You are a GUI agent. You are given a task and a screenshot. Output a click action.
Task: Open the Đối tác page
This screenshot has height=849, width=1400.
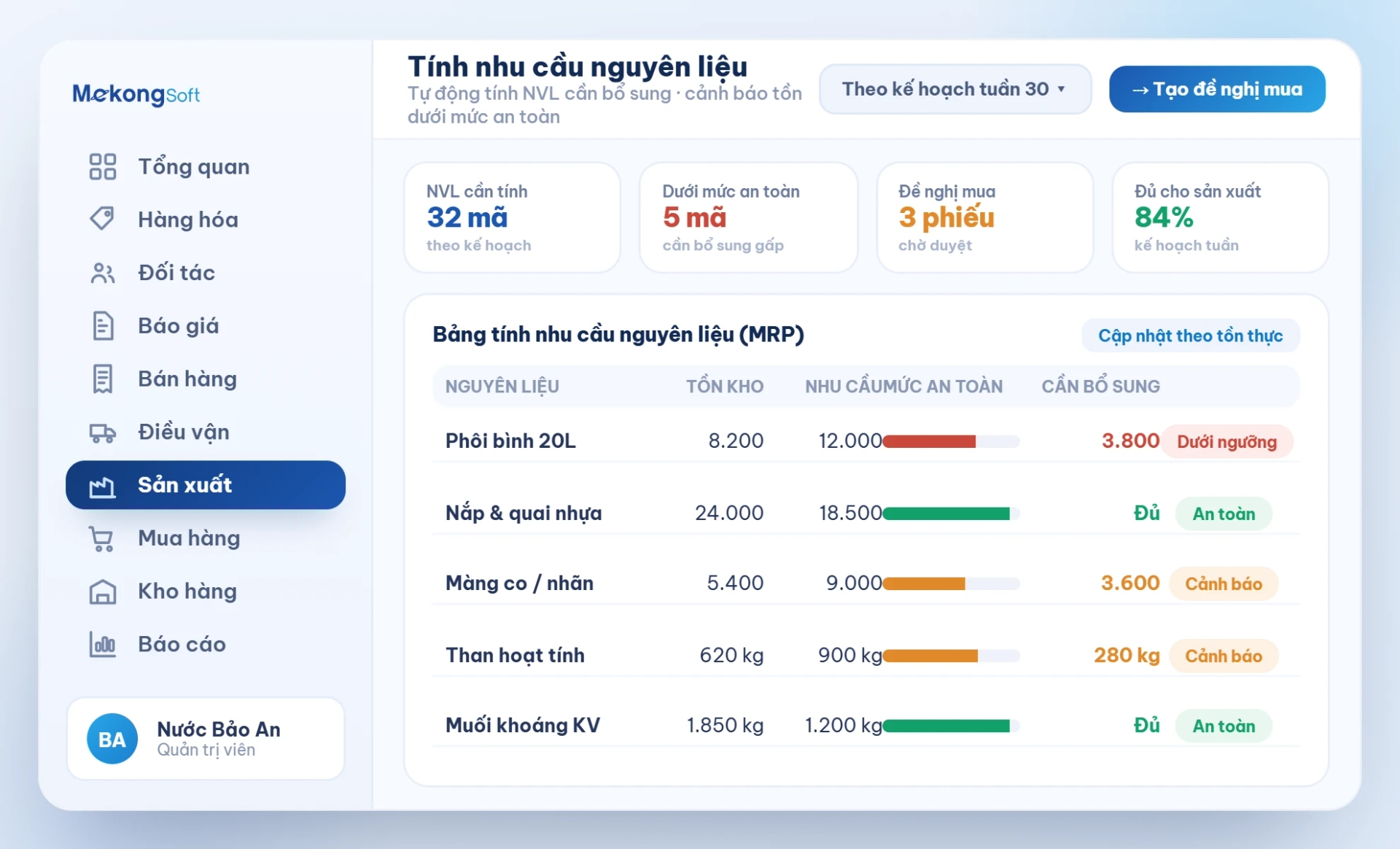[x=206, y=273]
